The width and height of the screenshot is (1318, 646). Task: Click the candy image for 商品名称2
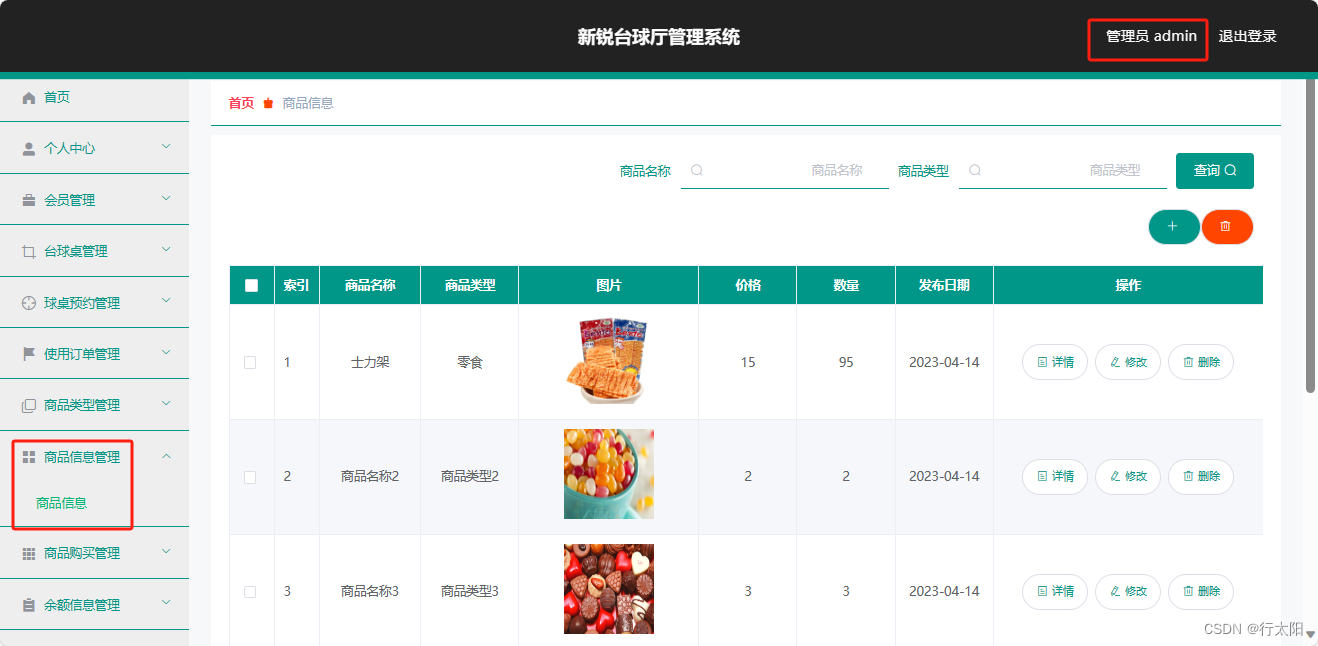click(x=609, y=474)
